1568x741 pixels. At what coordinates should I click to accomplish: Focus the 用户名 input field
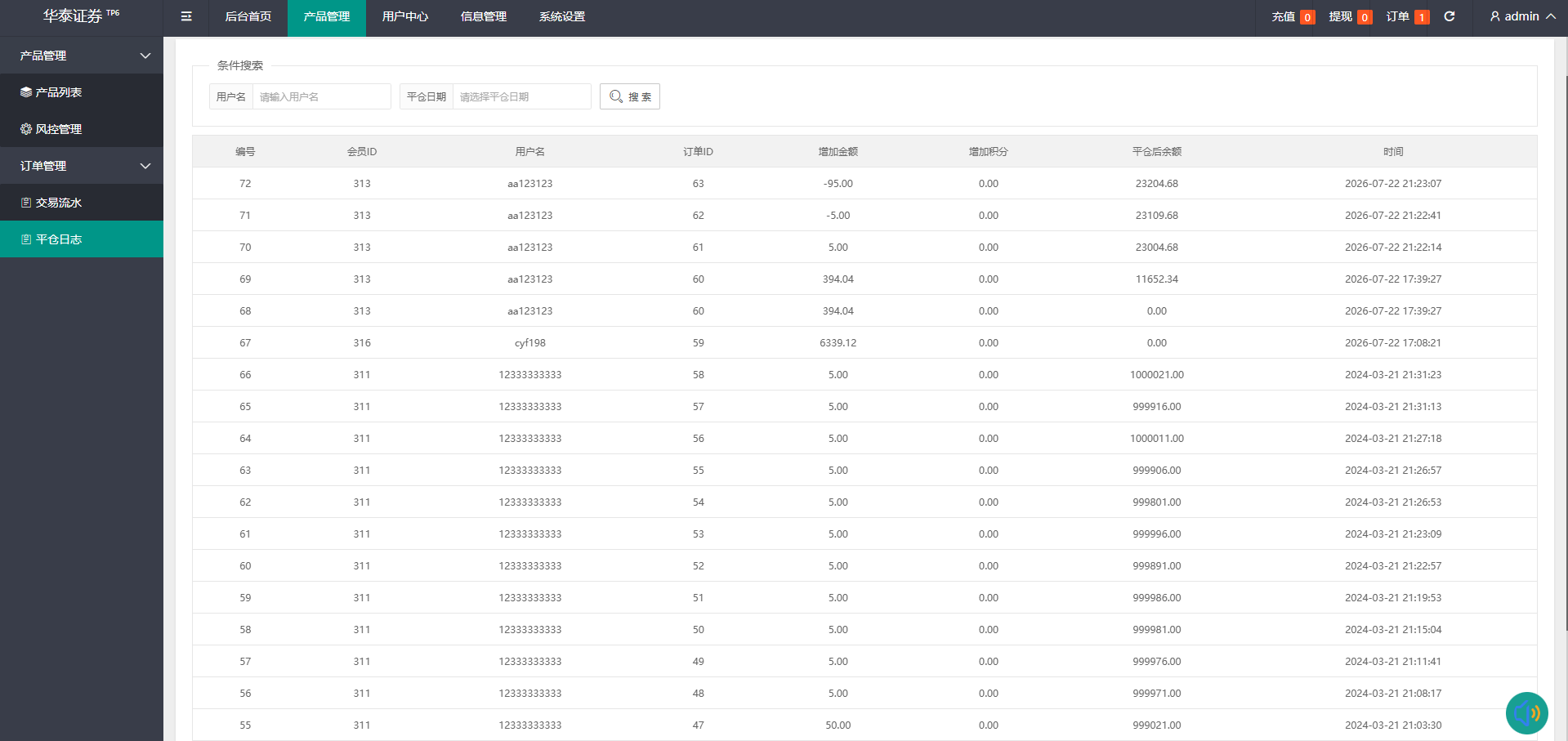[322, 96]
